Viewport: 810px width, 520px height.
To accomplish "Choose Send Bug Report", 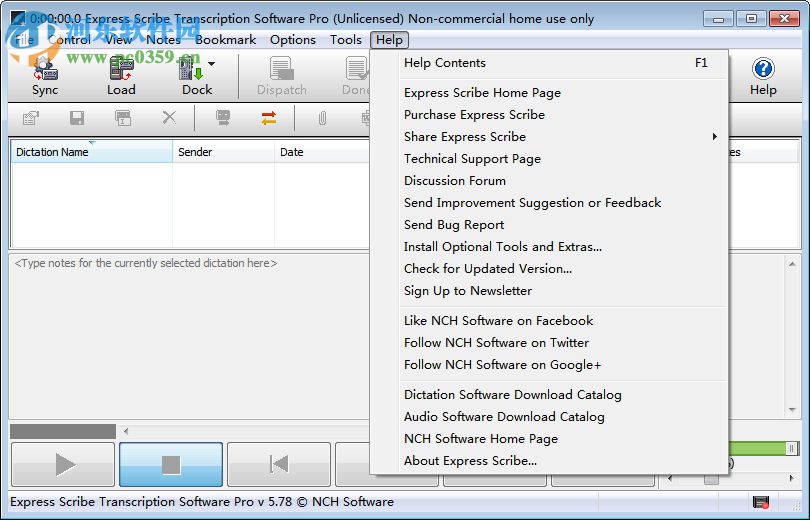I will point(550,225).
